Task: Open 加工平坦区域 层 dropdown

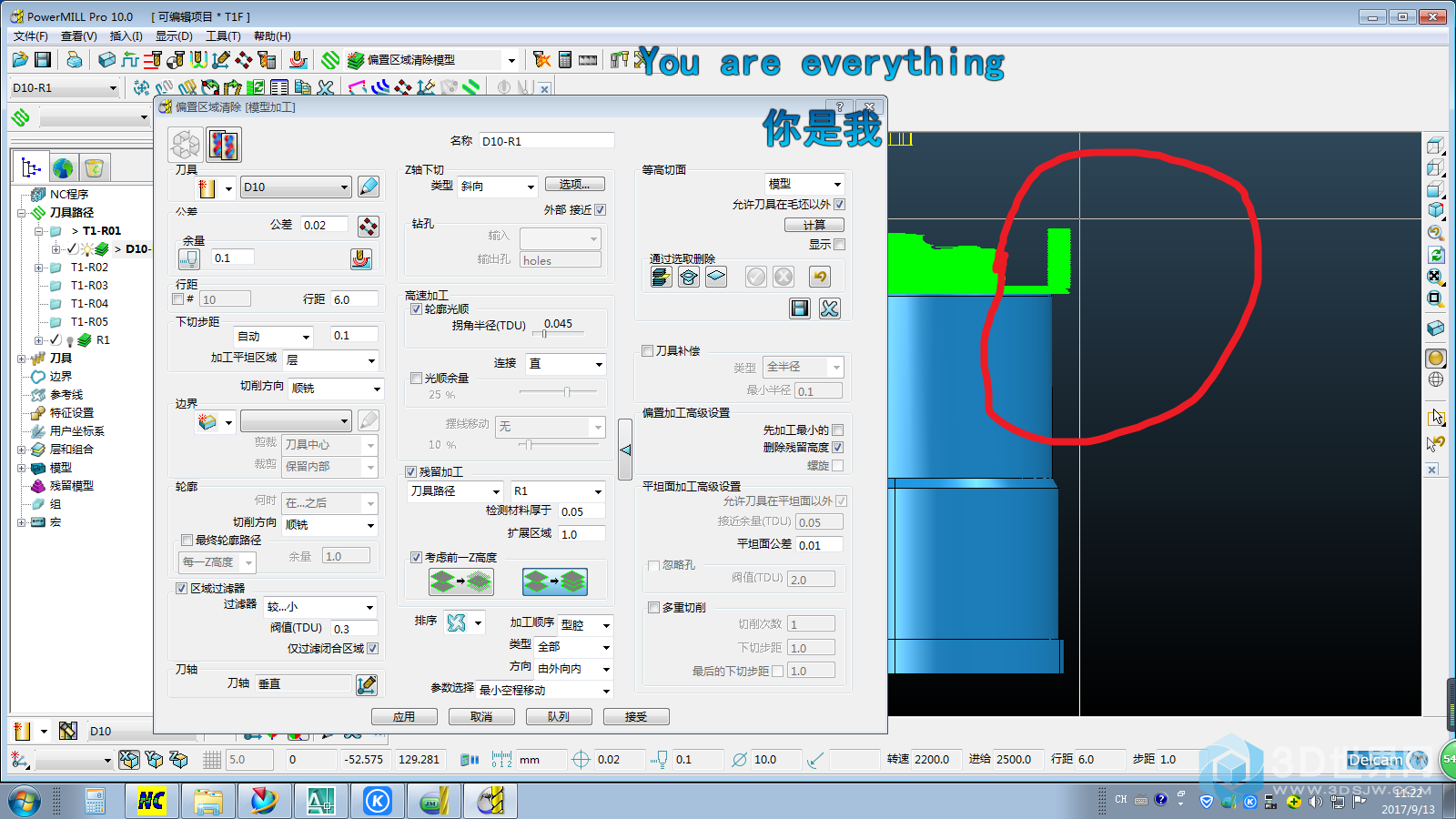Action: [329, 360]
